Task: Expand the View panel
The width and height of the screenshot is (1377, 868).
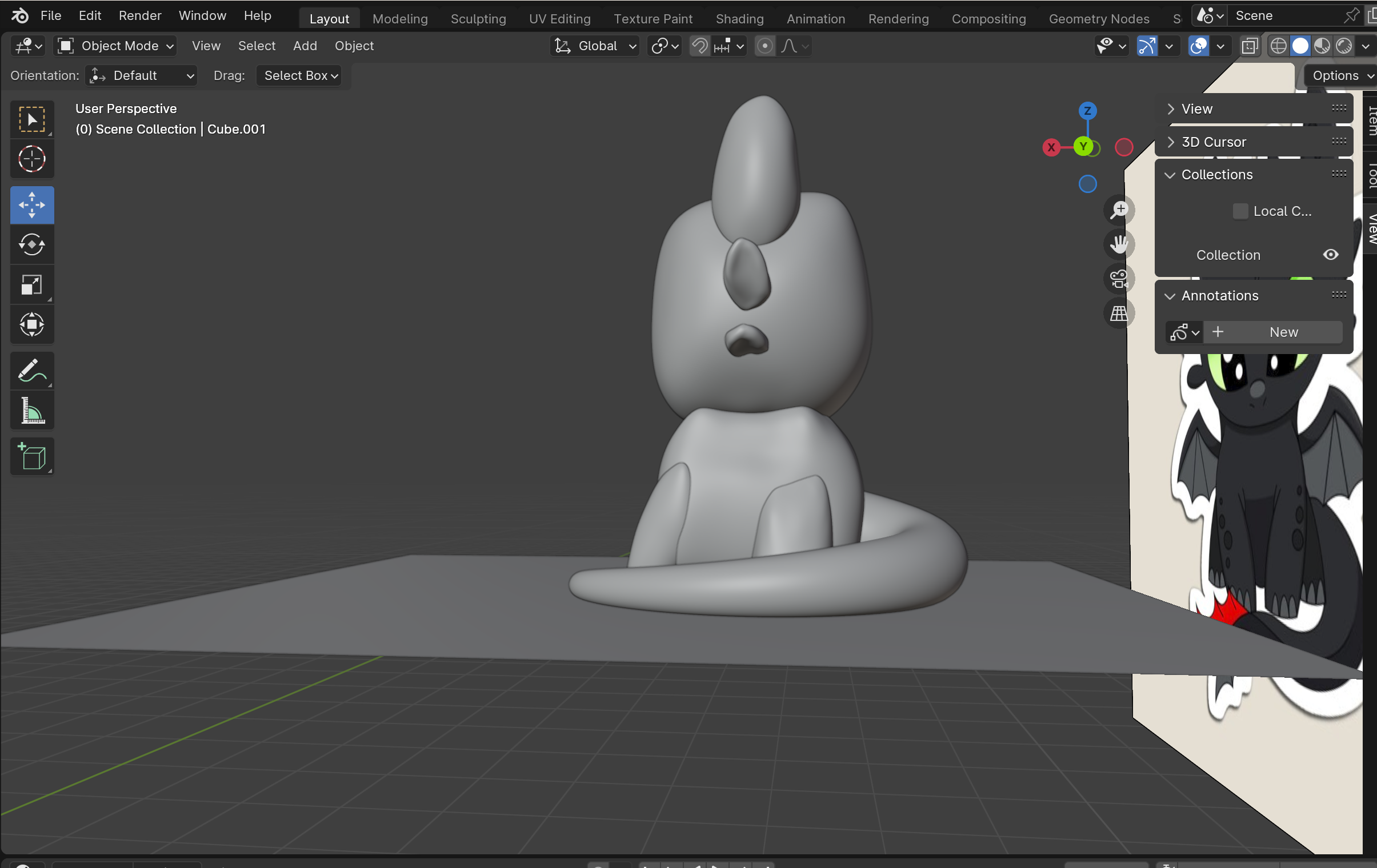Action: point(1254,108)
